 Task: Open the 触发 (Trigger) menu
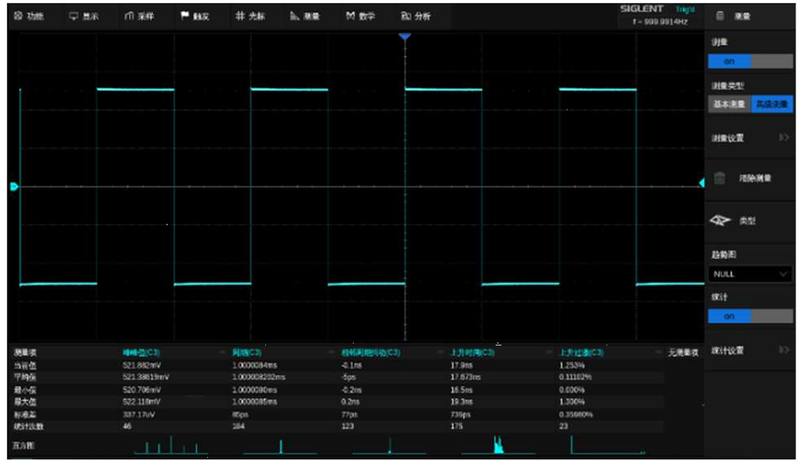point(195,16)
